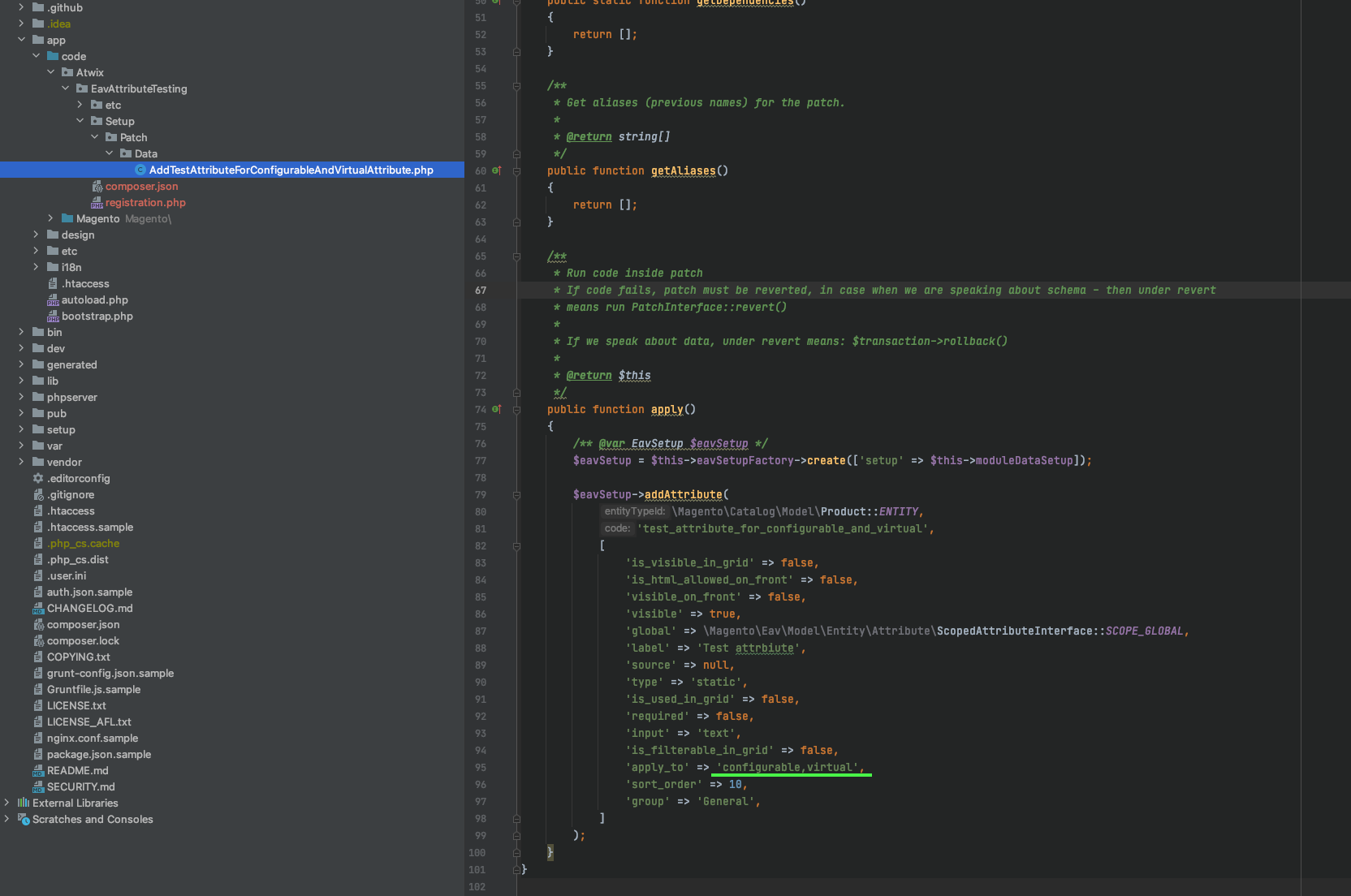Click the getAliases function name
This screenshot has width=1351, height=896.
(684, 170)
